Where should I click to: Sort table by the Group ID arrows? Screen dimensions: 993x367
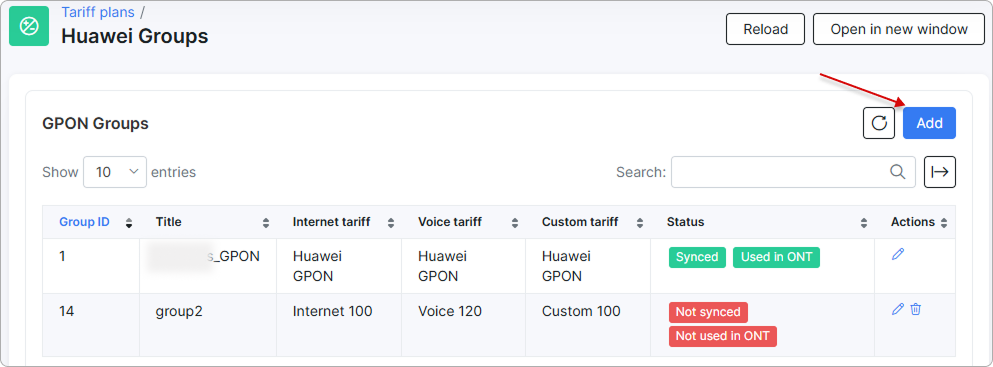pos(129,223)
